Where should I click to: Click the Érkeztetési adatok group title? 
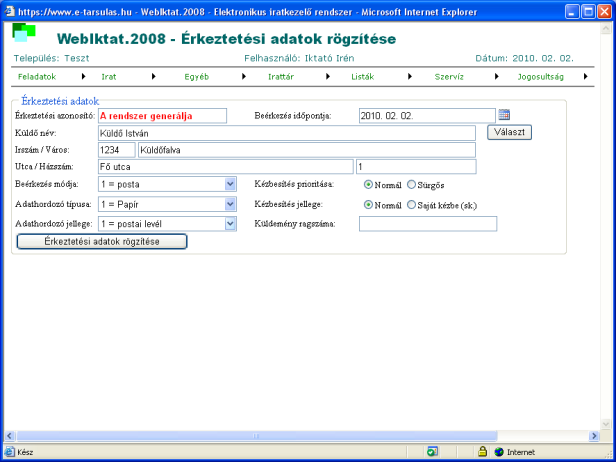coord(60,101)
